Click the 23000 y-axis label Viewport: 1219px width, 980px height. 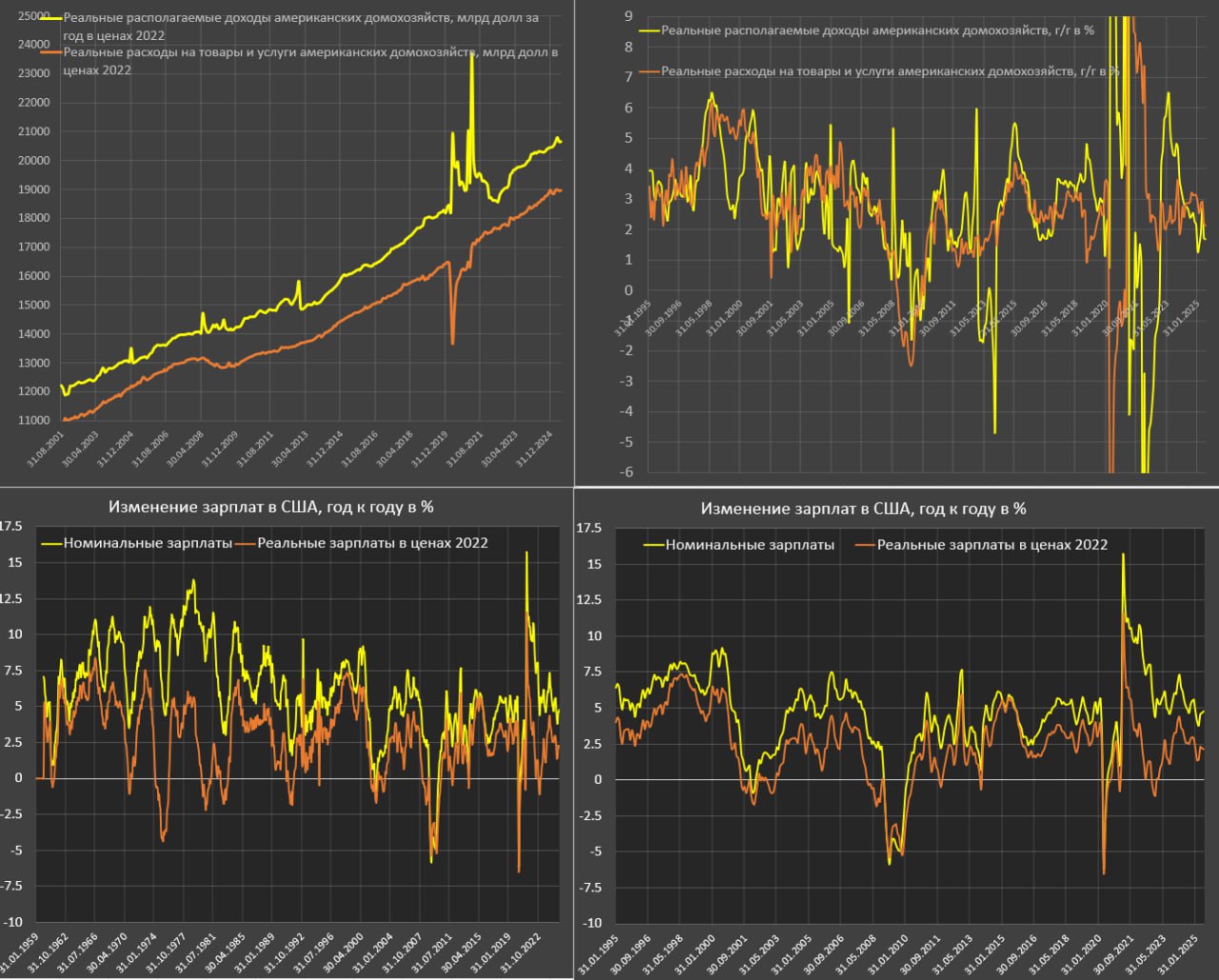(34, 73)
